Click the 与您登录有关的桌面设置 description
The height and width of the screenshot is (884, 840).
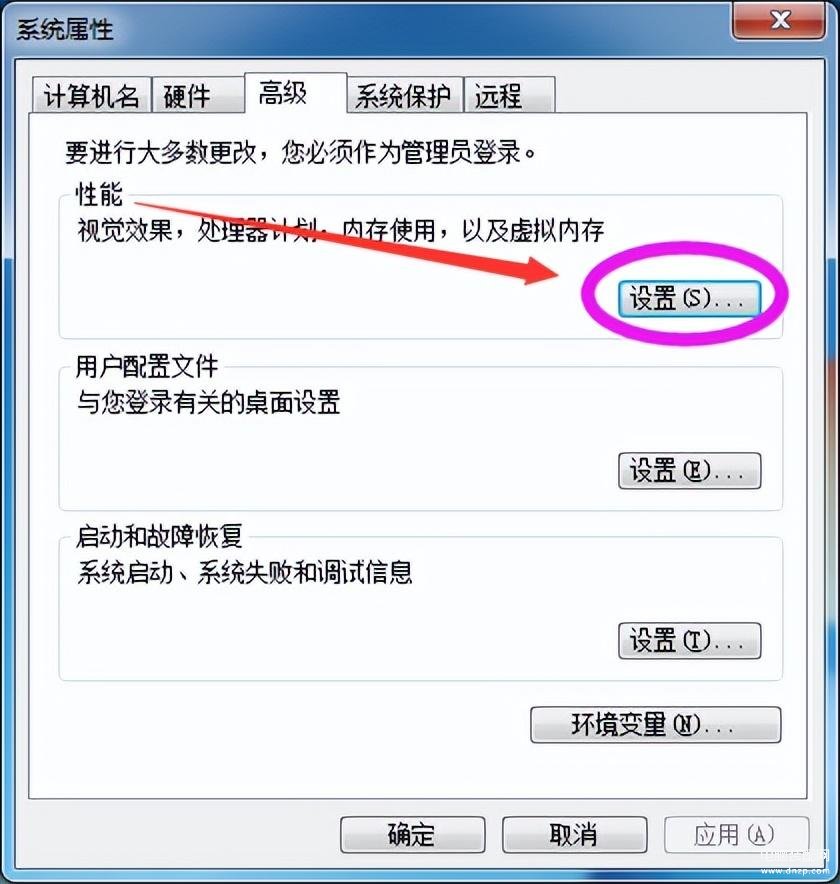[209, 402]
